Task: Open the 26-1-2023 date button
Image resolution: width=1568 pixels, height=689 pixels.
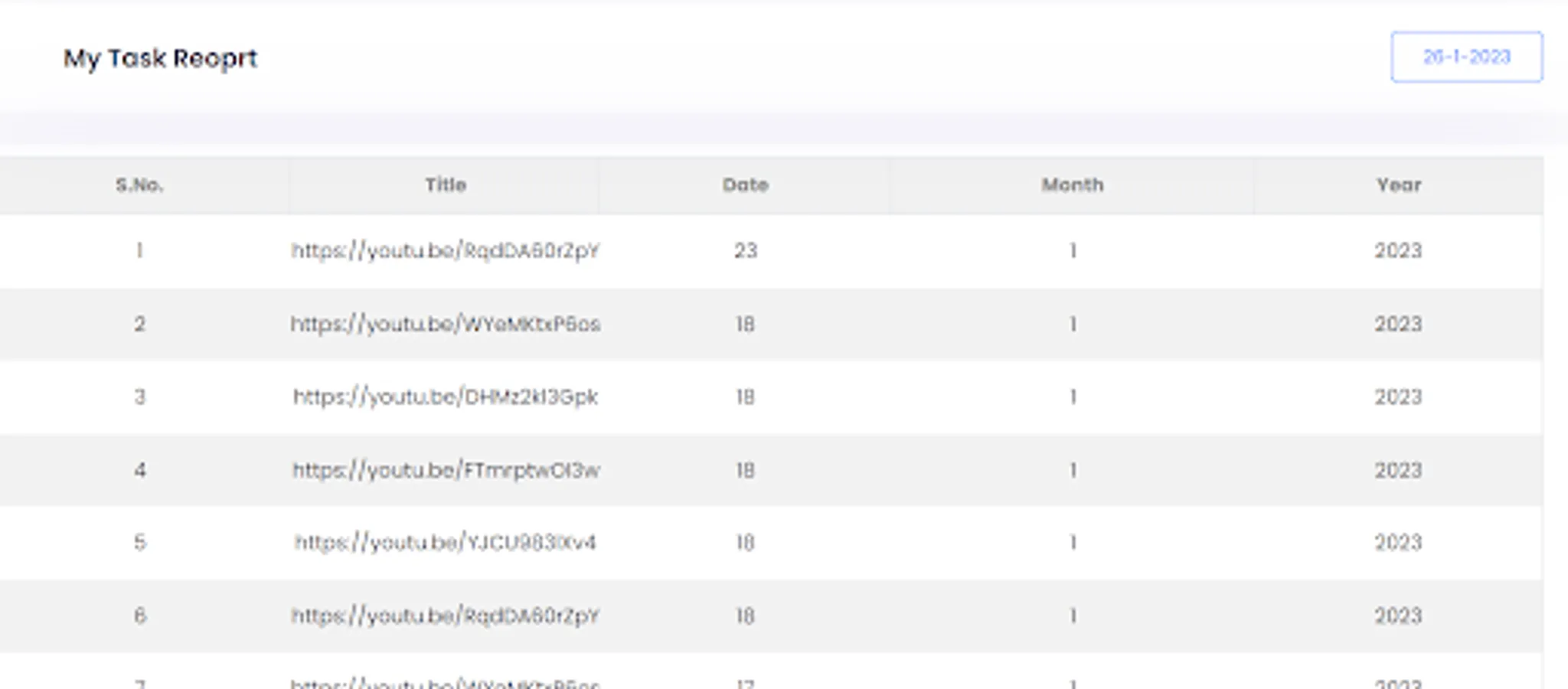Action: [1466, 57]
